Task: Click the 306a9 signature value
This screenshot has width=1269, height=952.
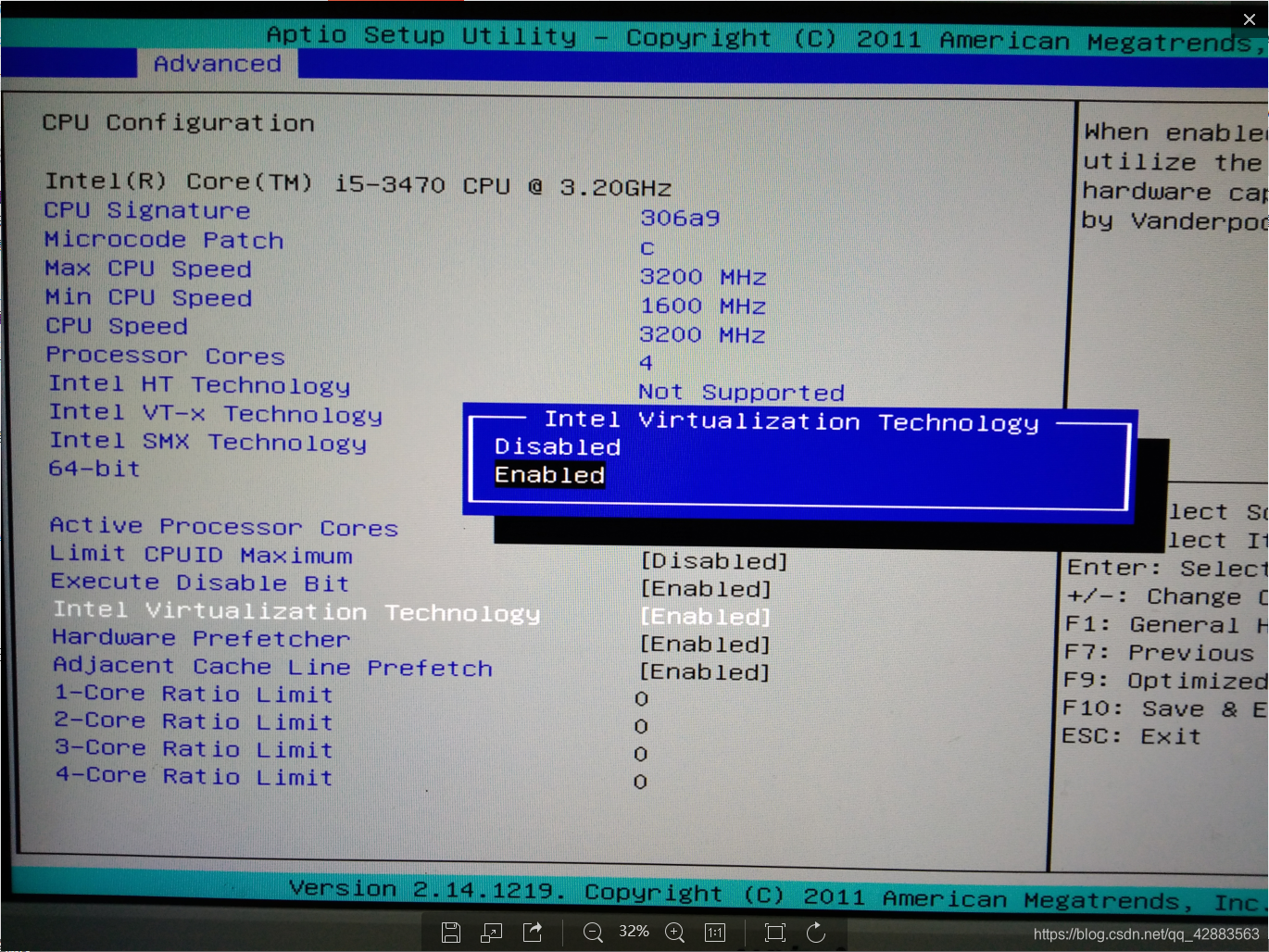Action: tap(680, 219)
